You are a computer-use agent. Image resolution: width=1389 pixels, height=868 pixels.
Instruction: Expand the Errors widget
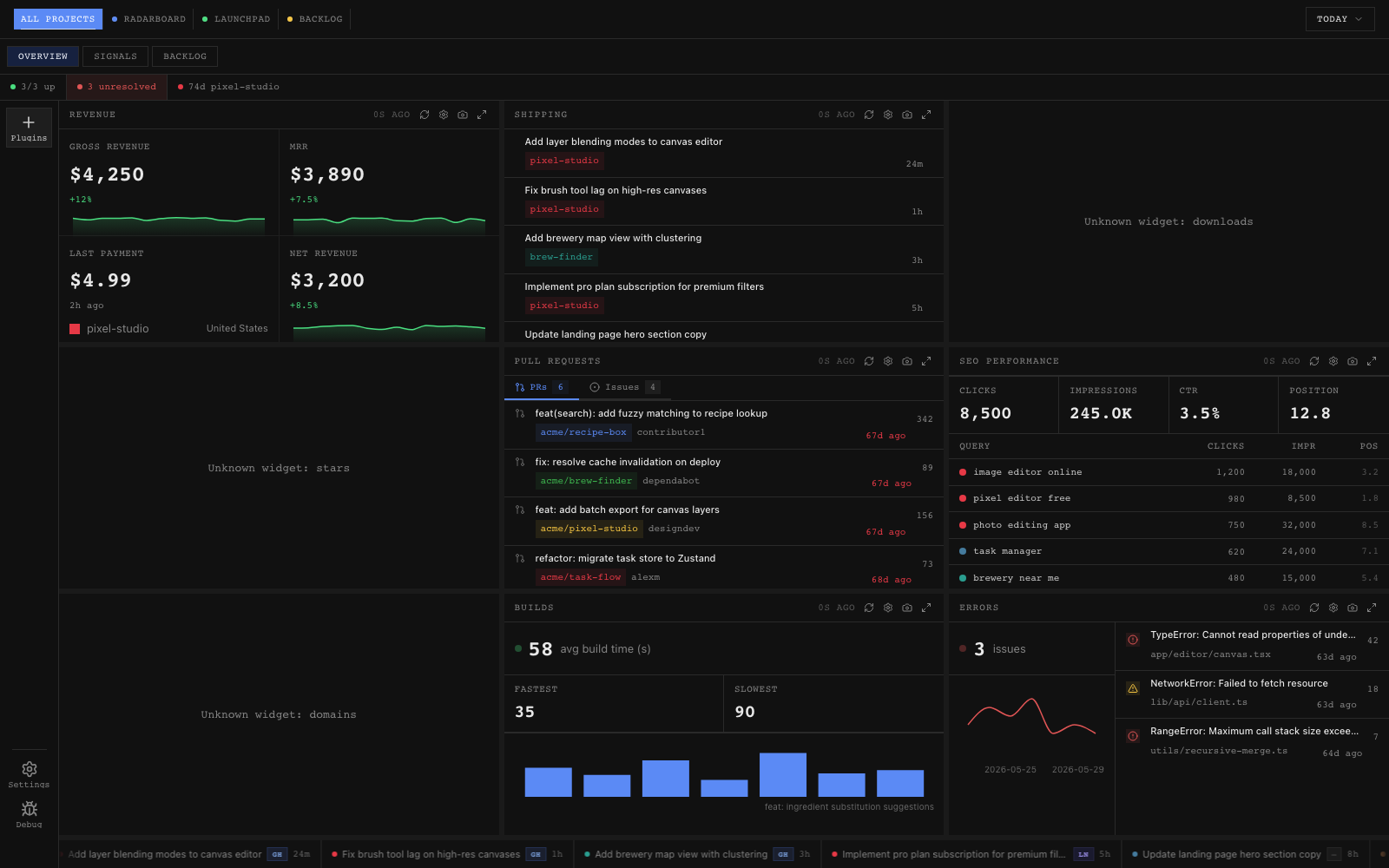pos(1372,608)
